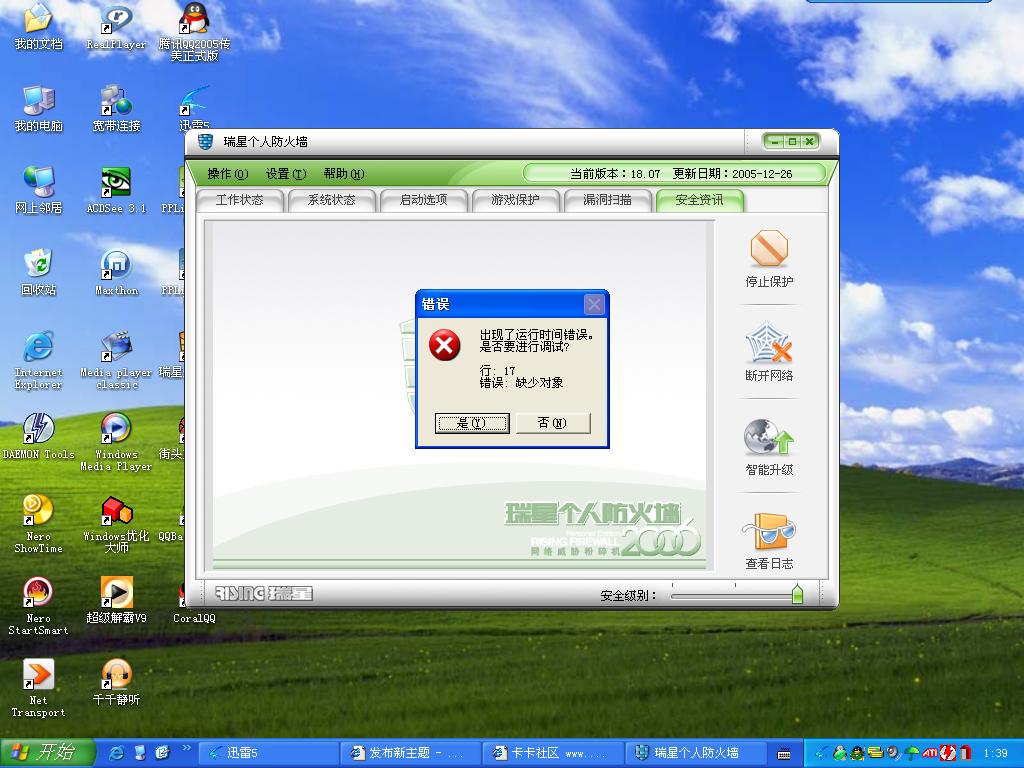This screenshot has height=768, width=1024.
Task: Click the firewall title bar shield icon
Action: click(x=205, y=142)
